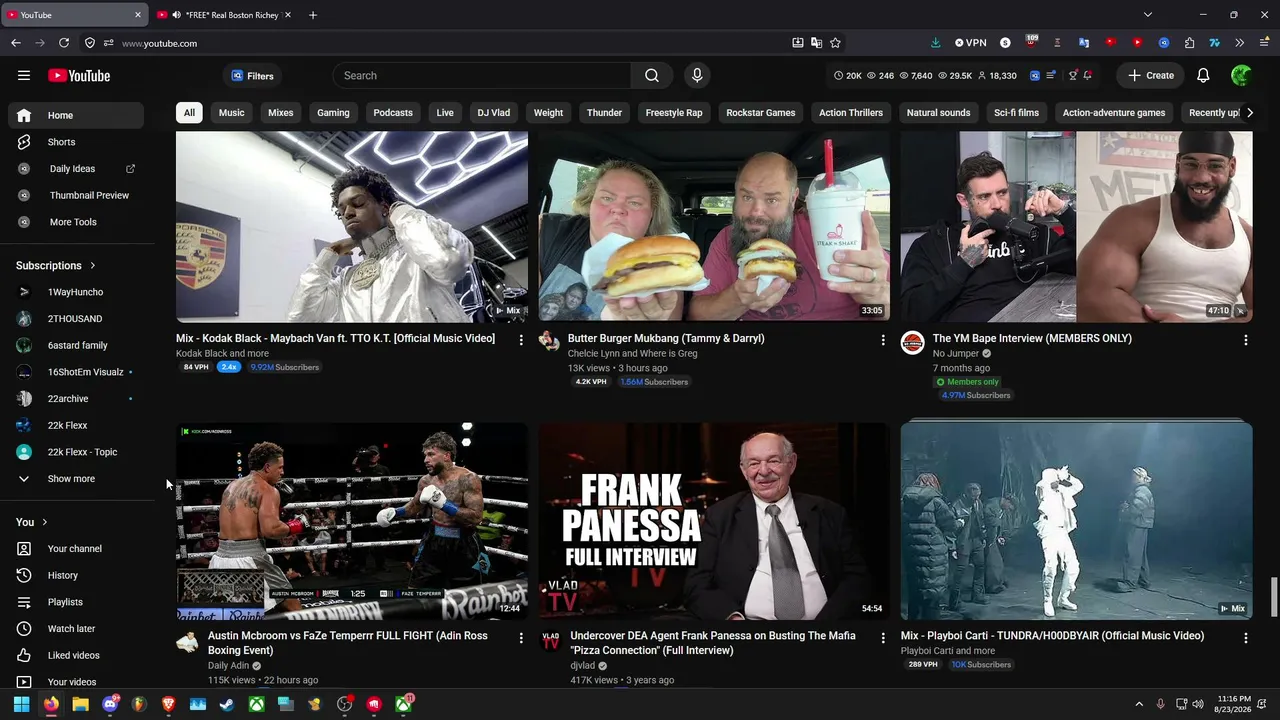Click the page vertical scrollbar thumb
Image resolution: width=1280 pixels, height=720 pixels.
(x=1273, y=598)
